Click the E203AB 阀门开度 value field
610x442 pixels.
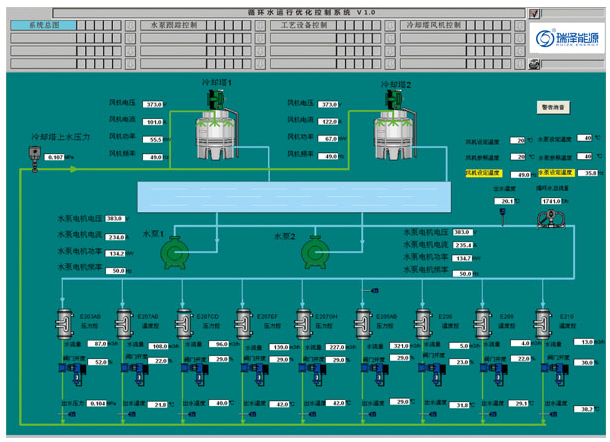[98, 364]
